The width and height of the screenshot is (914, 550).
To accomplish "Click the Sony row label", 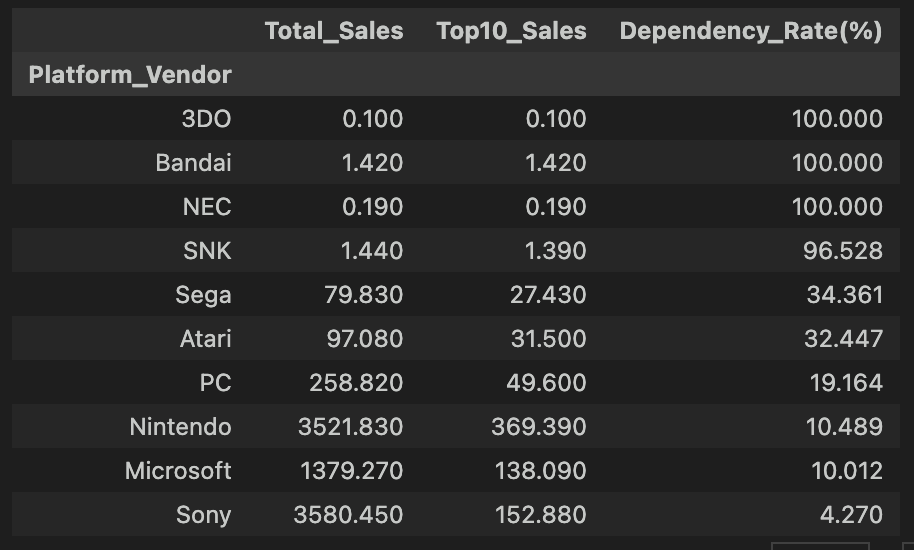I will tap(203, 515).
